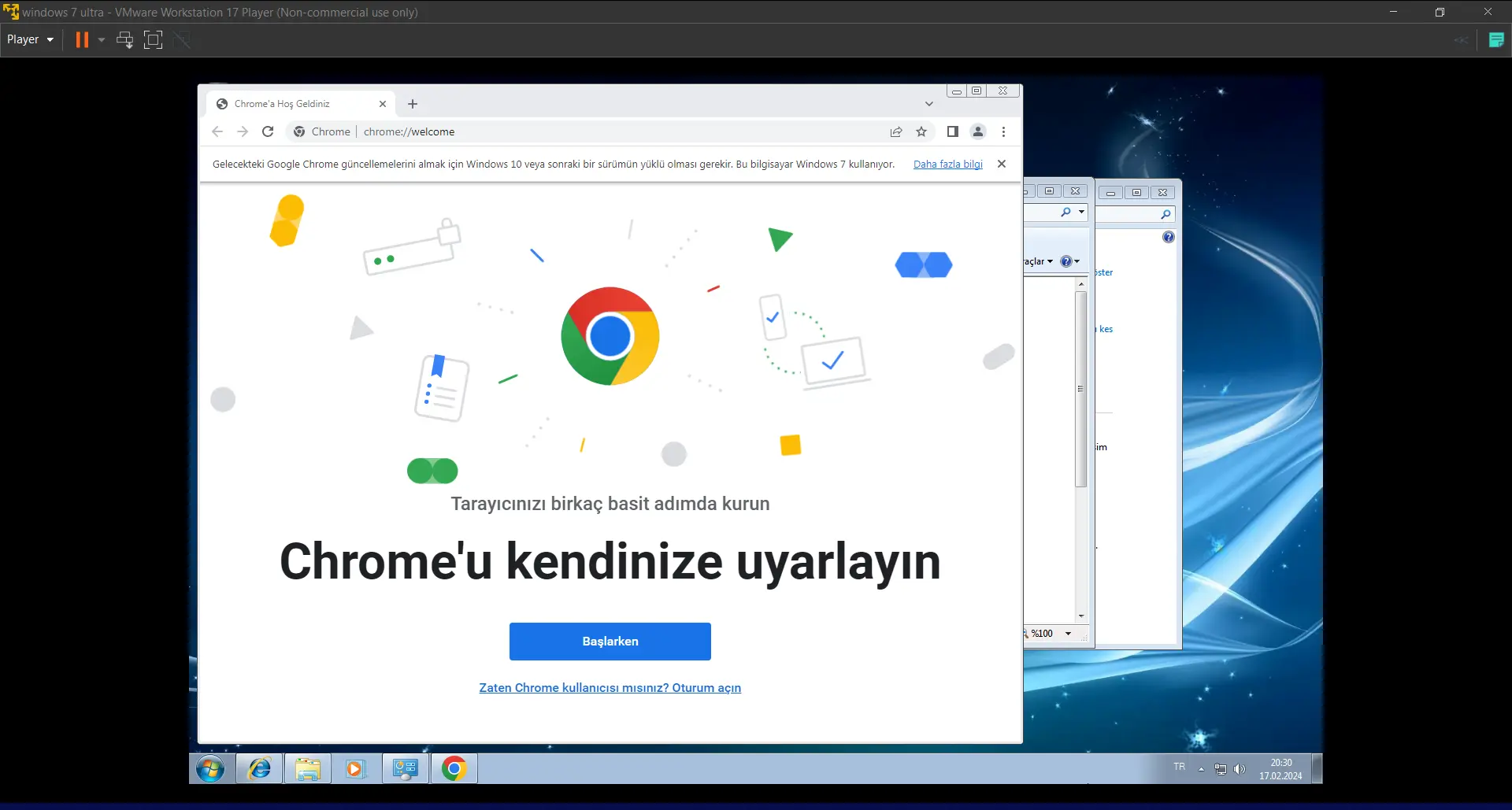Screen dimensions: 1512x810
Task: Open the Zaten Chrome kullanıcısı mısınız sign-in link
Action: click(x=610, y=688)
